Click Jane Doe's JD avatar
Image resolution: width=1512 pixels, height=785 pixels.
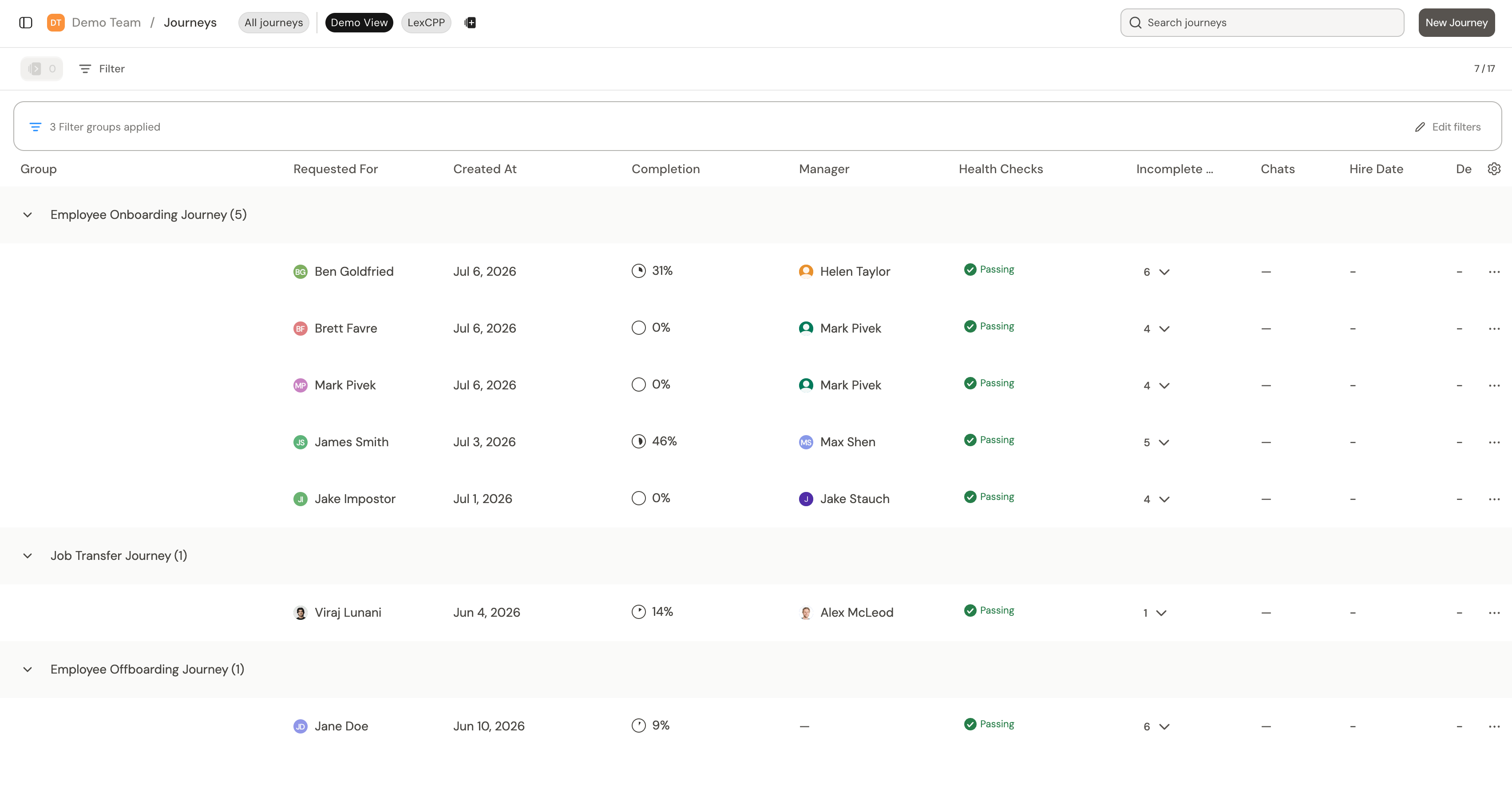point(300,726)
